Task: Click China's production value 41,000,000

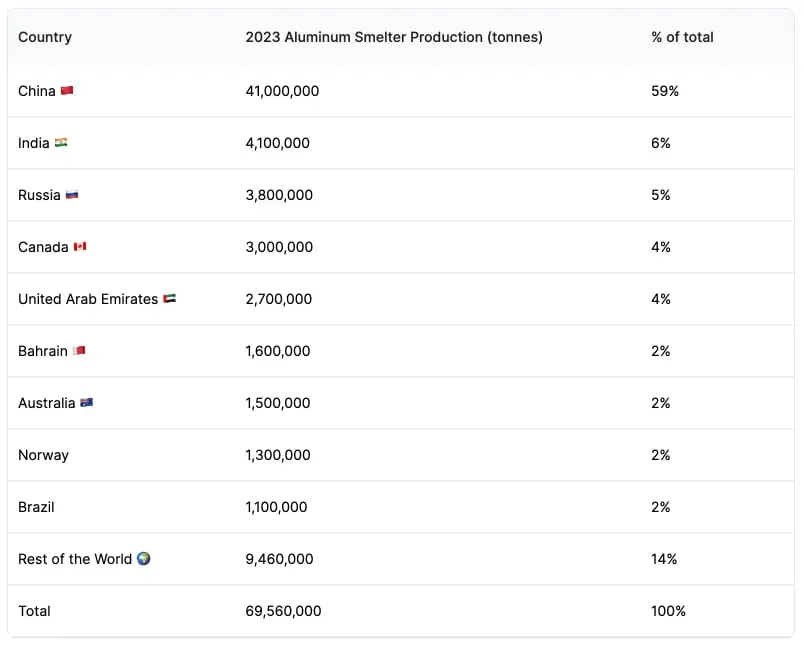Action: tap(282, 91)
